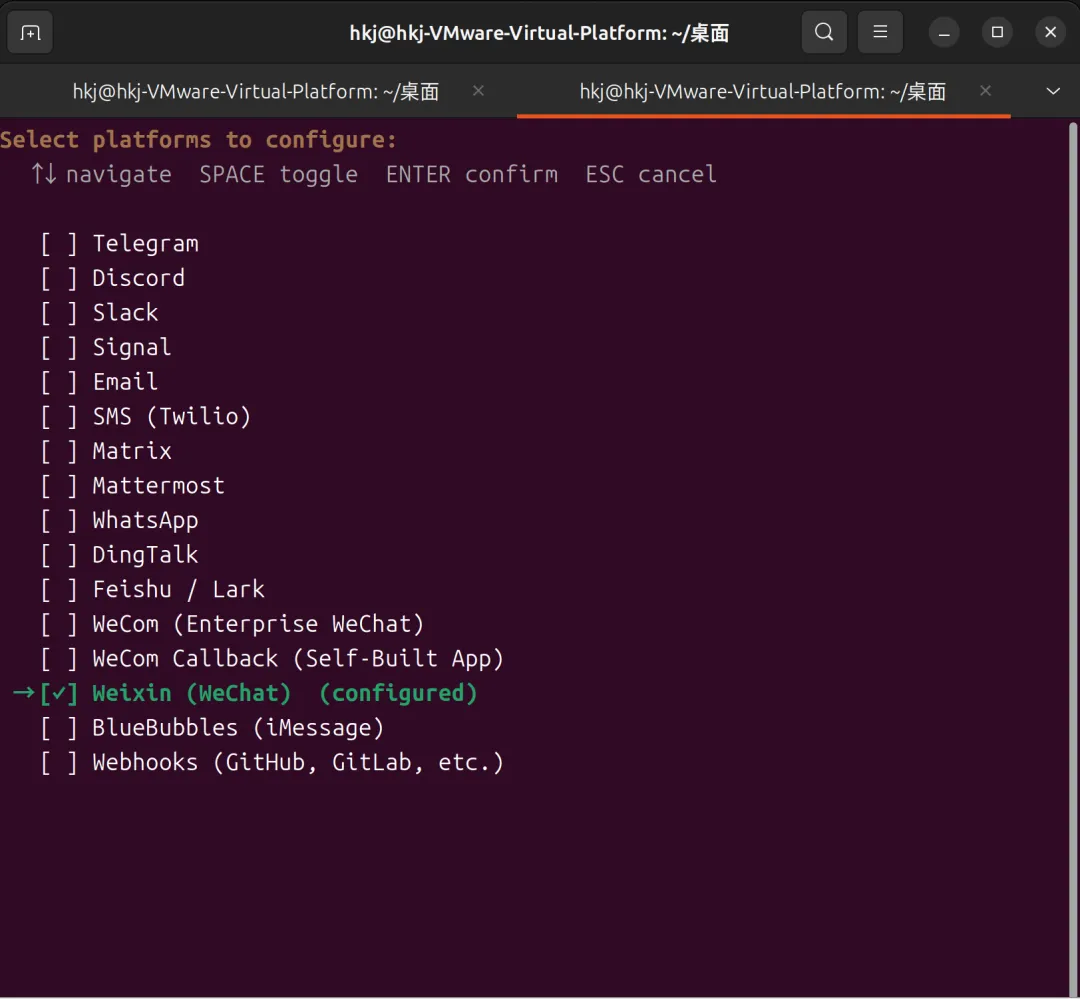
Task: Click the WhatsApp label text
Action: pyautogui.click(x=145, y=520)
